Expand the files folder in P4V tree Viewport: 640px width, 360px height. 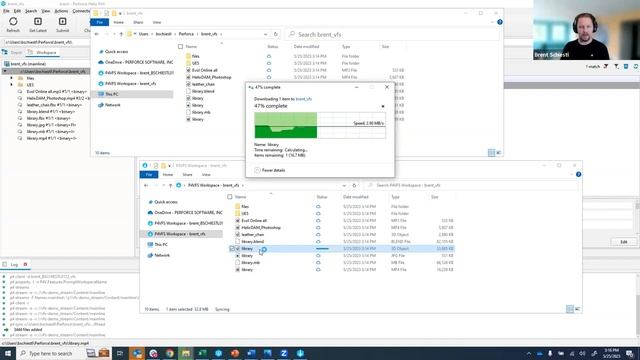(11, 78)
